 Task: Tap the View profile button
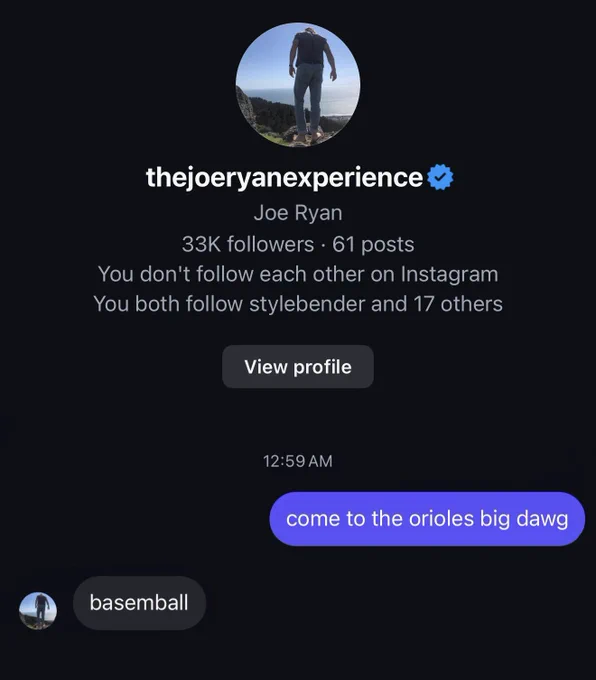click(298, 366)
